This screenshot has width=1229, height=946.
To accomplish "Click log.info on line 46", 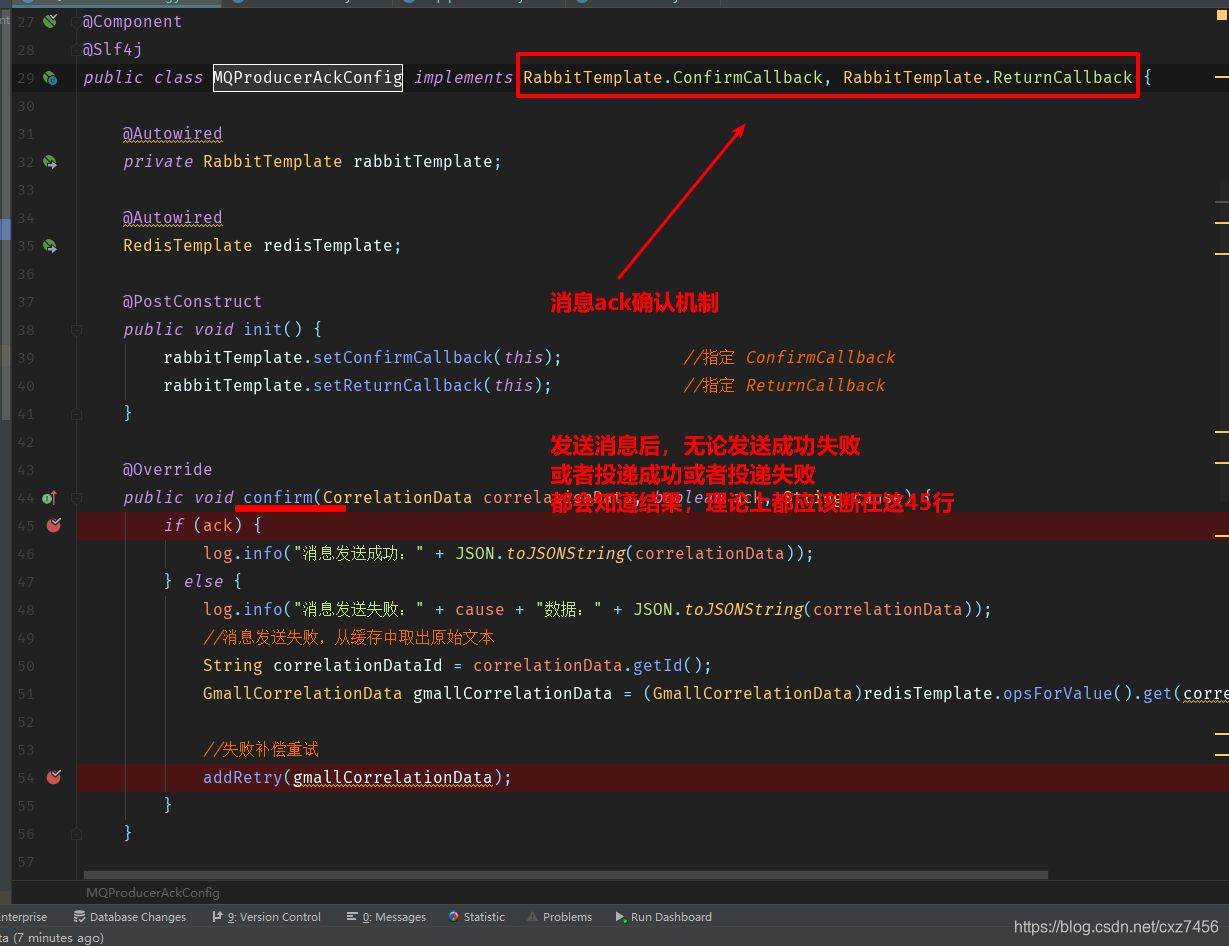I will 243,553.
